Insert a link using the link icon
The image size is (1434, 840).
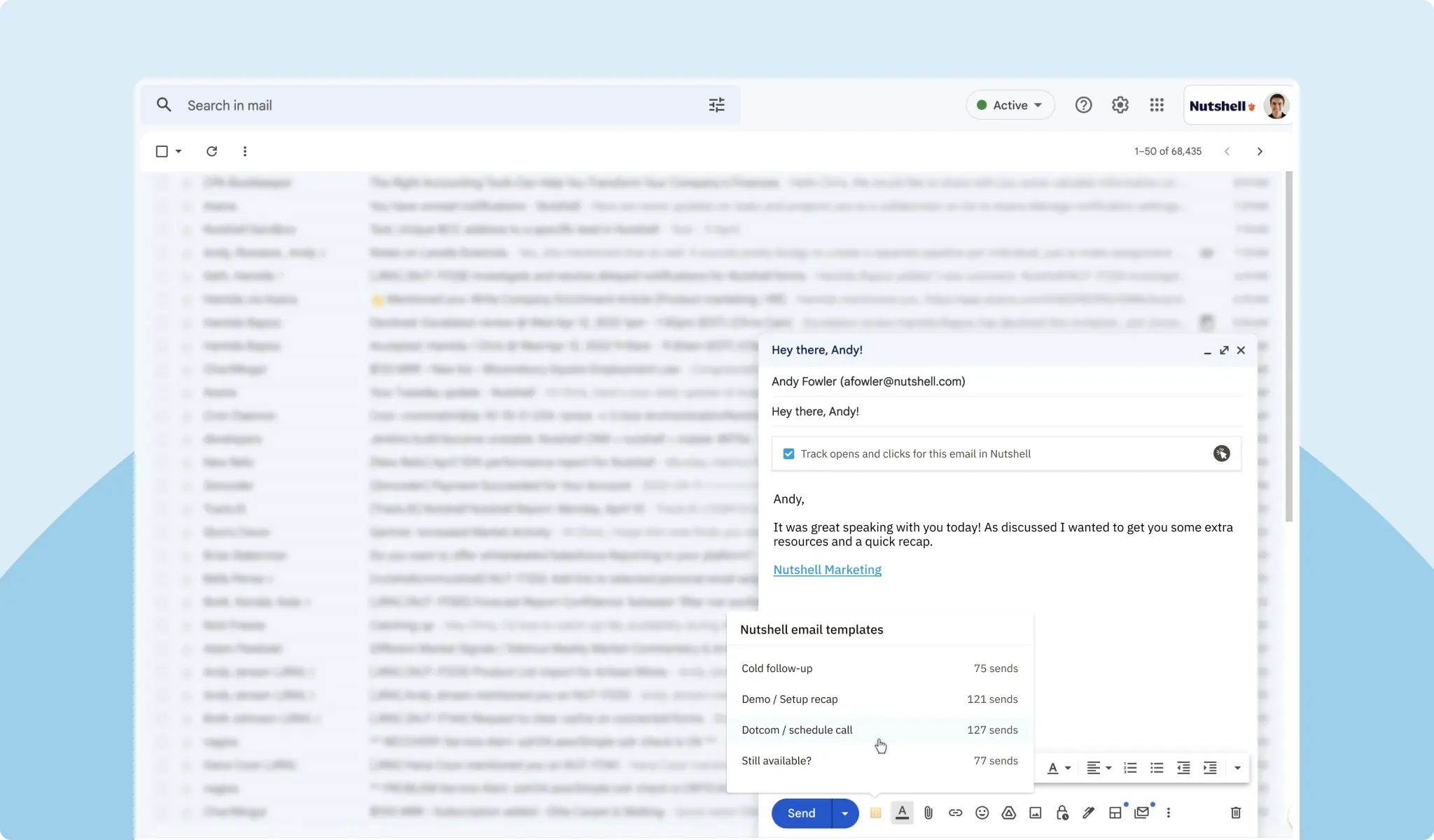pos(954,813)
